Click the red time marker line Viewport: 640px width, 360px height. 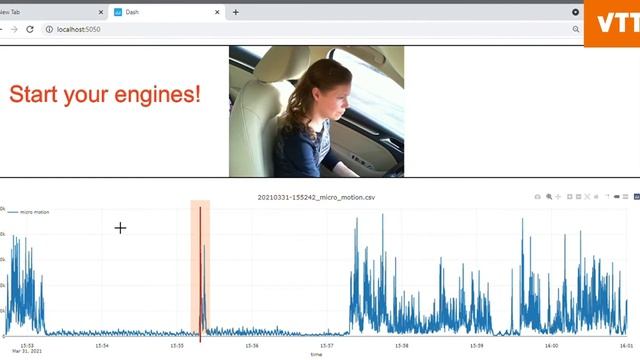(200, 275)
